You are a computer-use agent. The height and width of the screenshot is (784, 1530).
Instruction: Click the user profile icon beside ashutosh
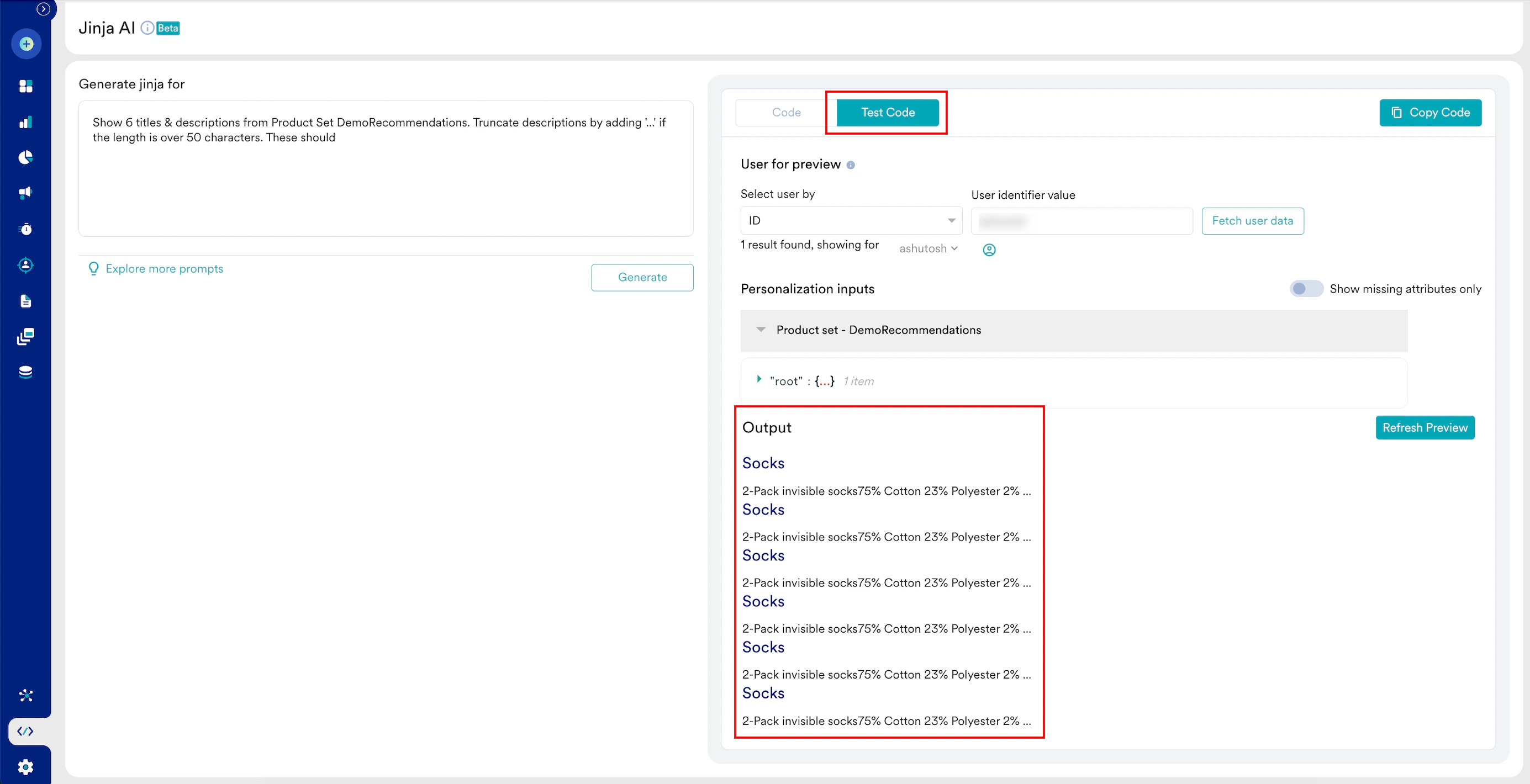point(989,250)
